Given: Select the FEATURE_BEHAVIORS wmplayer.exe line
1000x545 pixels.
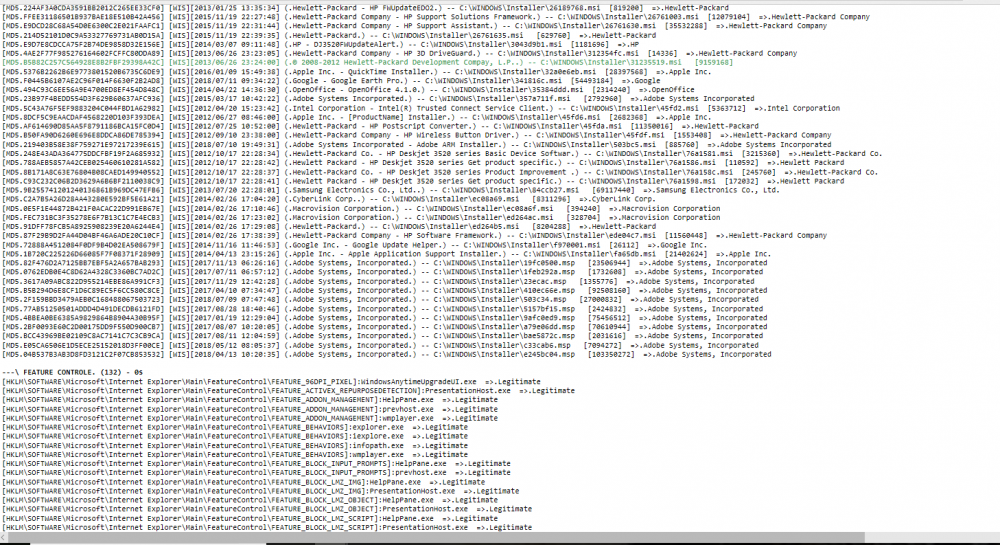Looking at the screenshot, I should 235,454.
